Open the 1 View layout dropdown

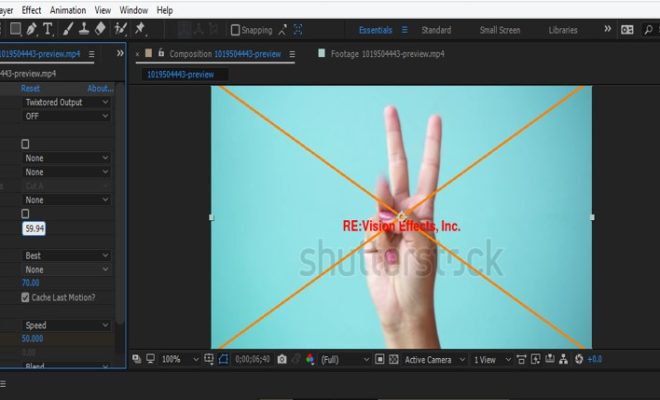(492, 360)
